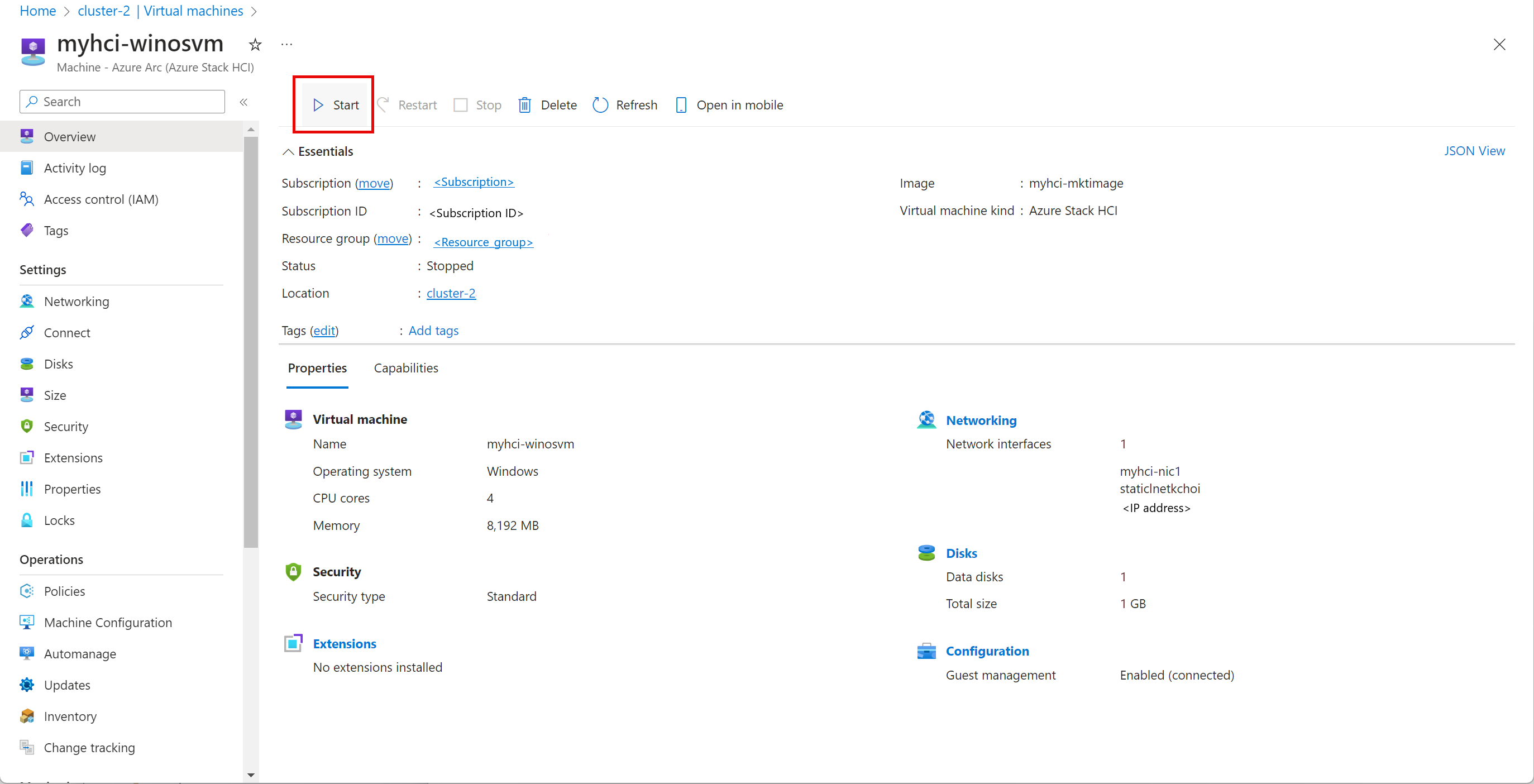The image size is (1534, 784).
Task: Select the Properties tab in main panel
Action: coord(316,367)
